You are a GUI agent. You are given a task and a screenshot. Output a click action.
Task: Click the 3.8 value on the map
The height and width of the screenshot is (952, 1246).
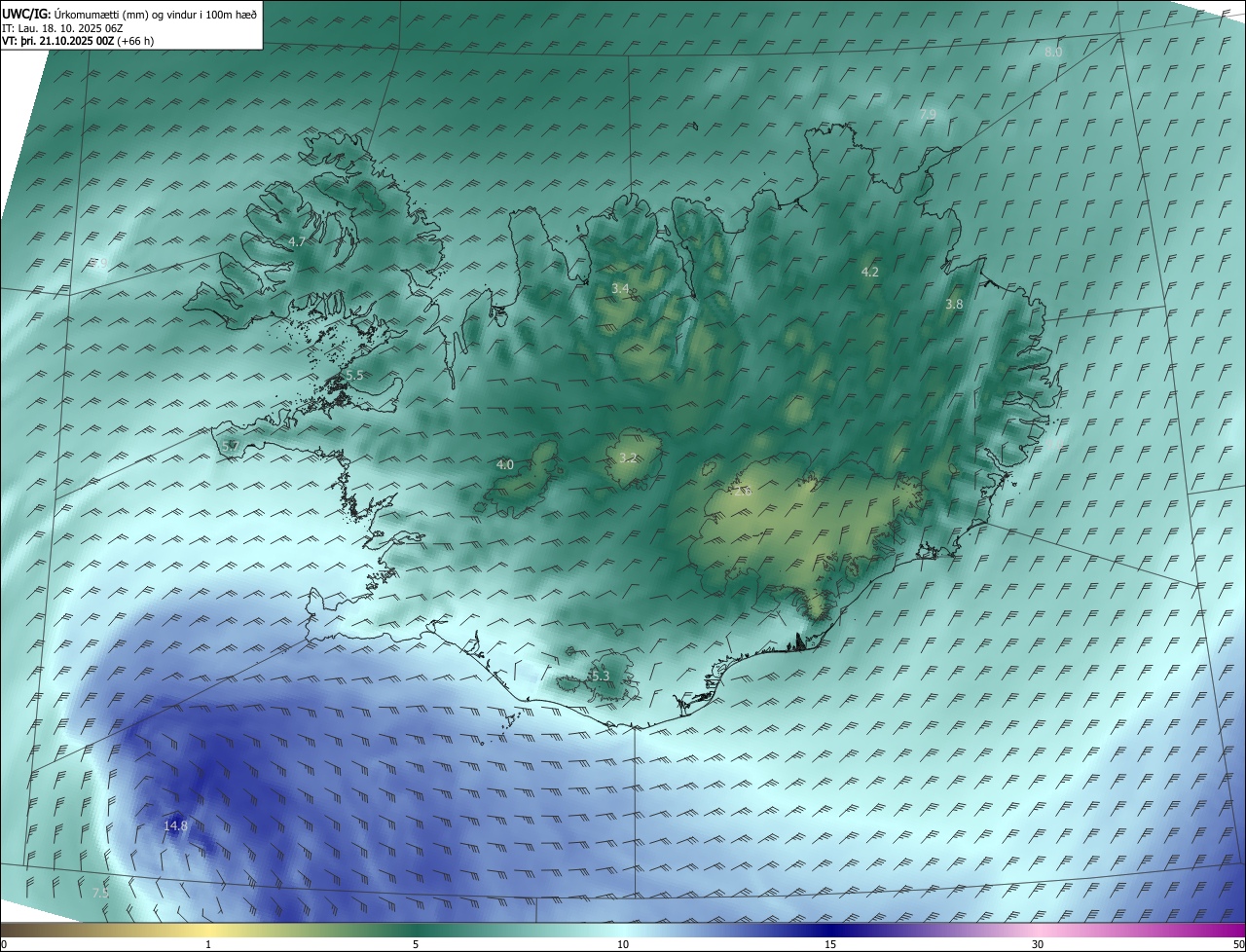pos(954,304)
